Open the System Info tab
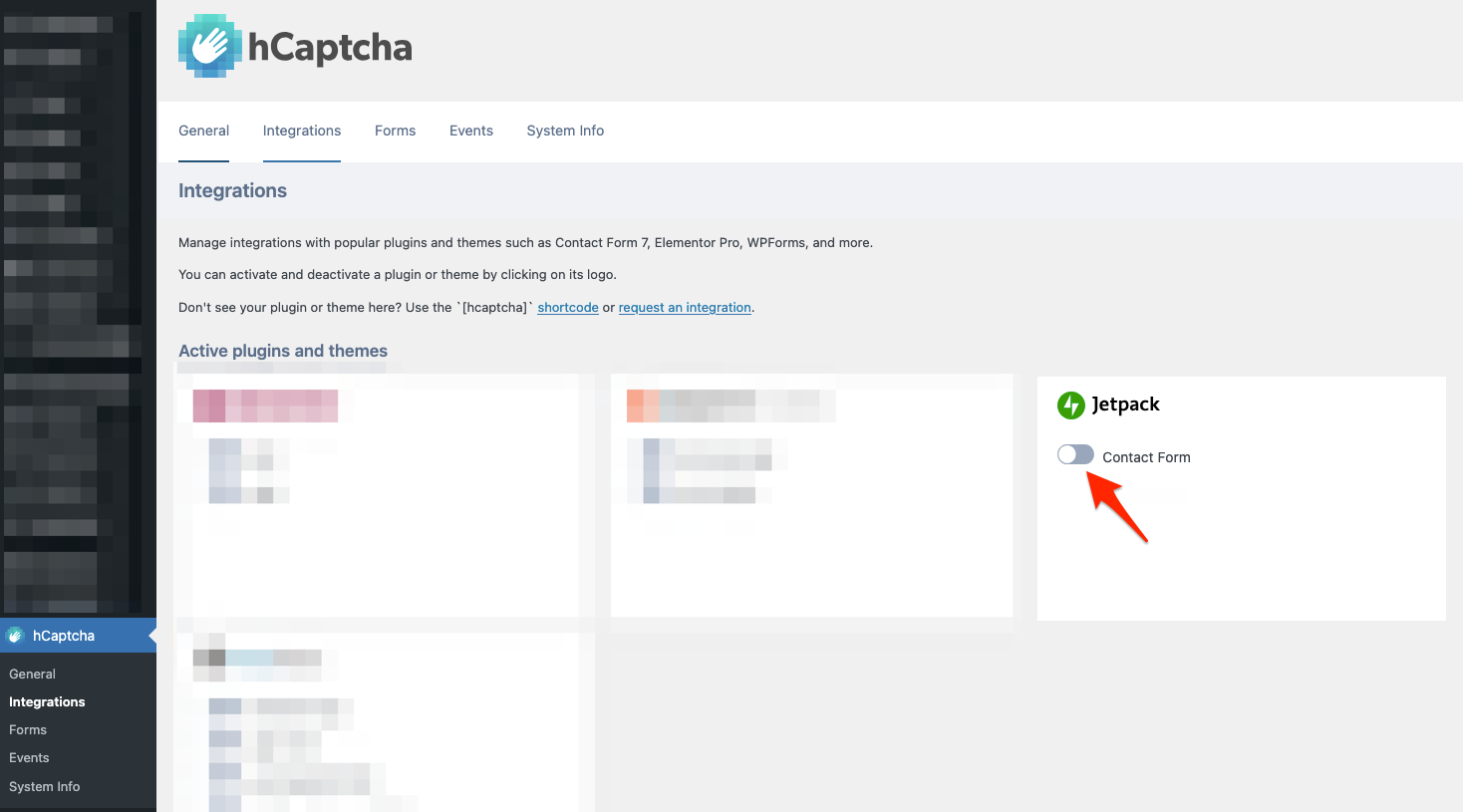This screenshot has width=1463, height=812. coord(565,131)
